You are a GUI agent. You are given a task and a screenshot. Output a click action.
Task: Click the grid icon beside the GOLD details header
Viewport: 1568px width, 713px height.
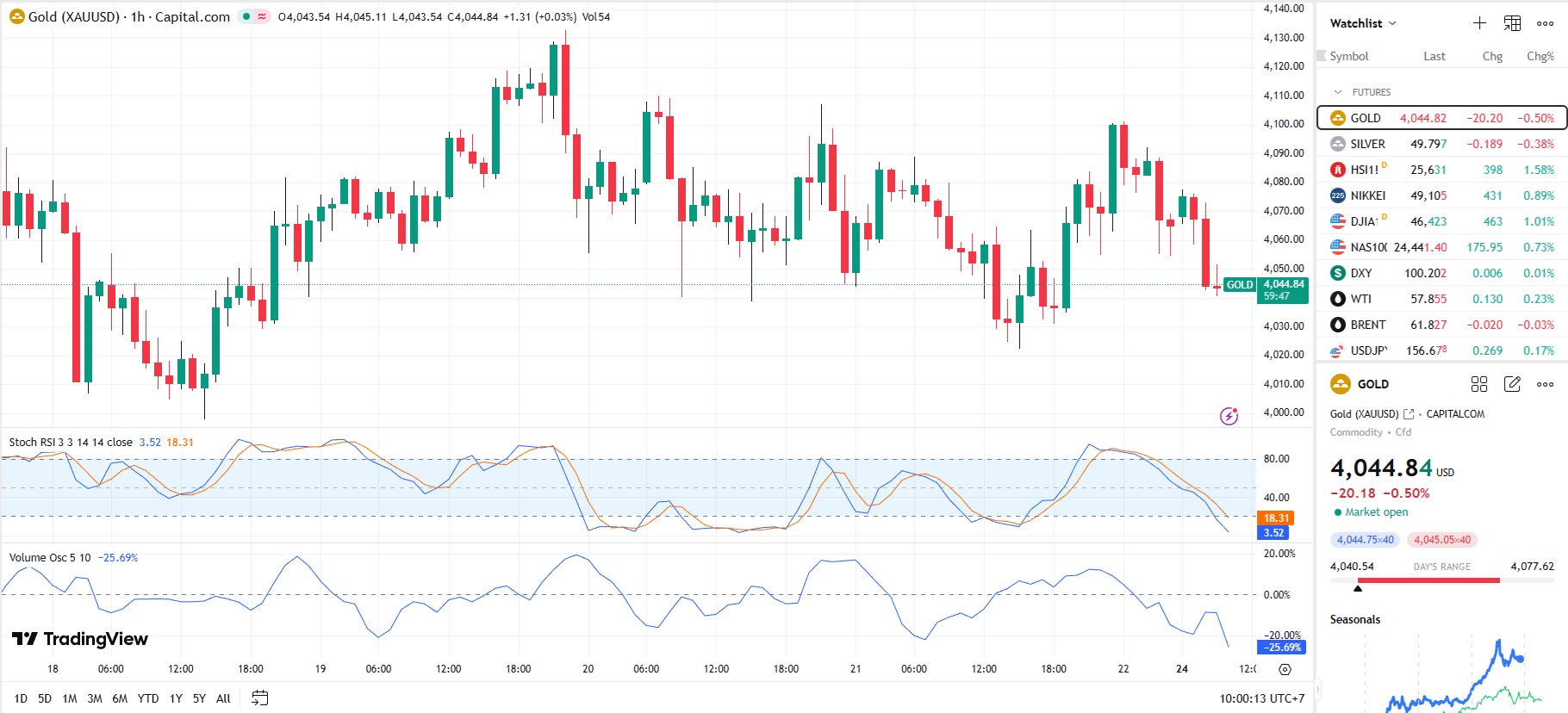pyautogui.click(x=1479, y=384)
